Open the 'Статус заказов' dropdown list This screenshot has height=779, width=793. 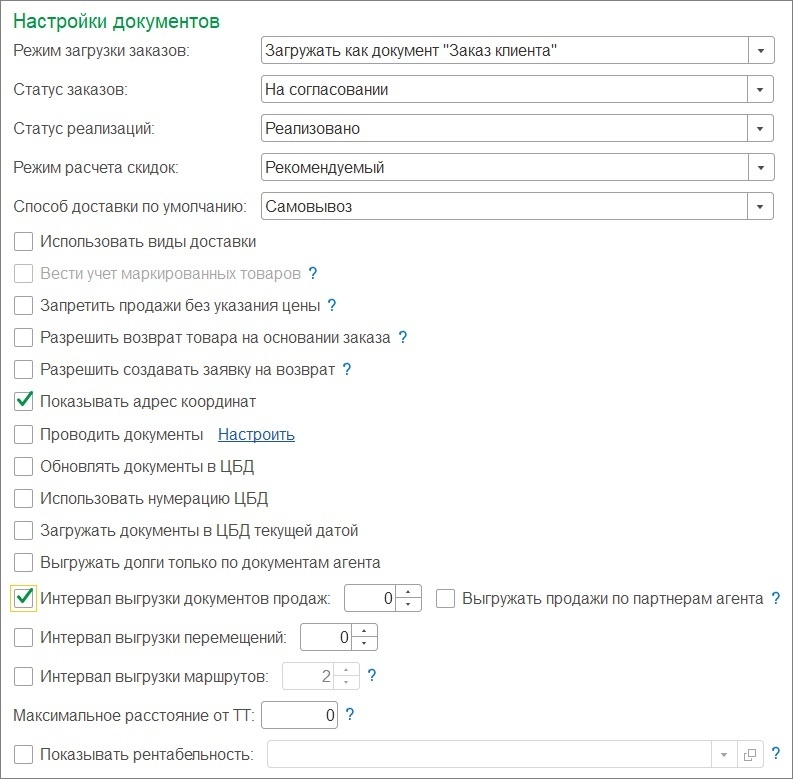click(x=761, y=89)
